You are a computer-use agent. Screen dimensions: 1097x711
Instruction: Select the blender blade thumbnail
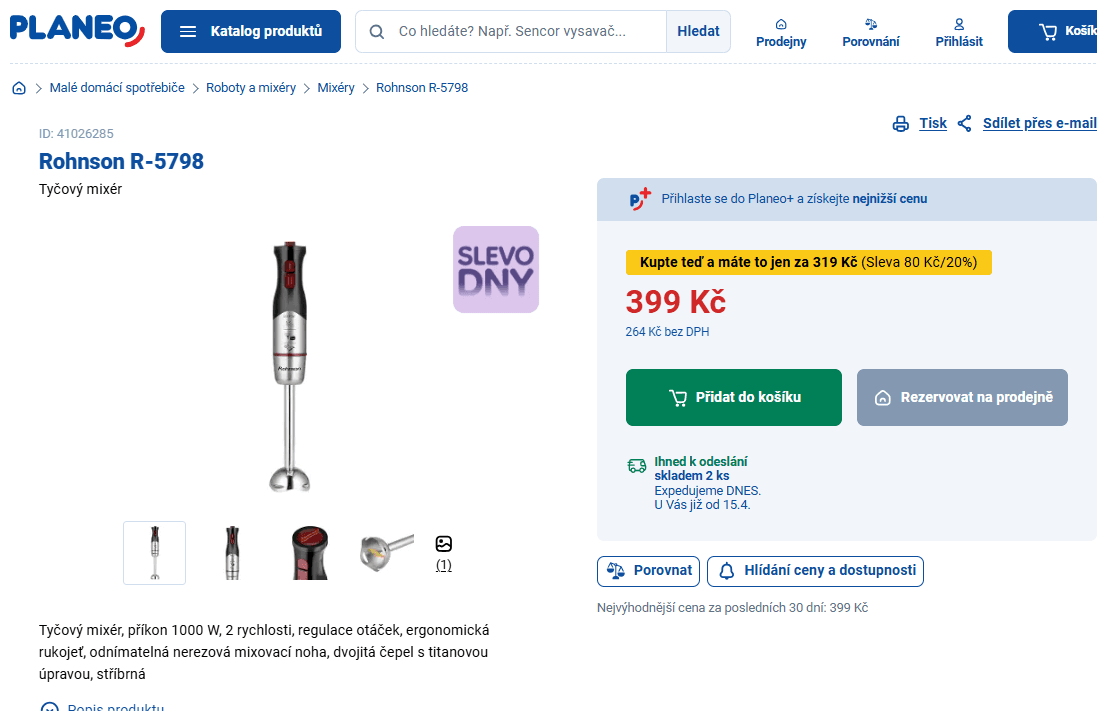pyautogui.click(x=386, y=553)
